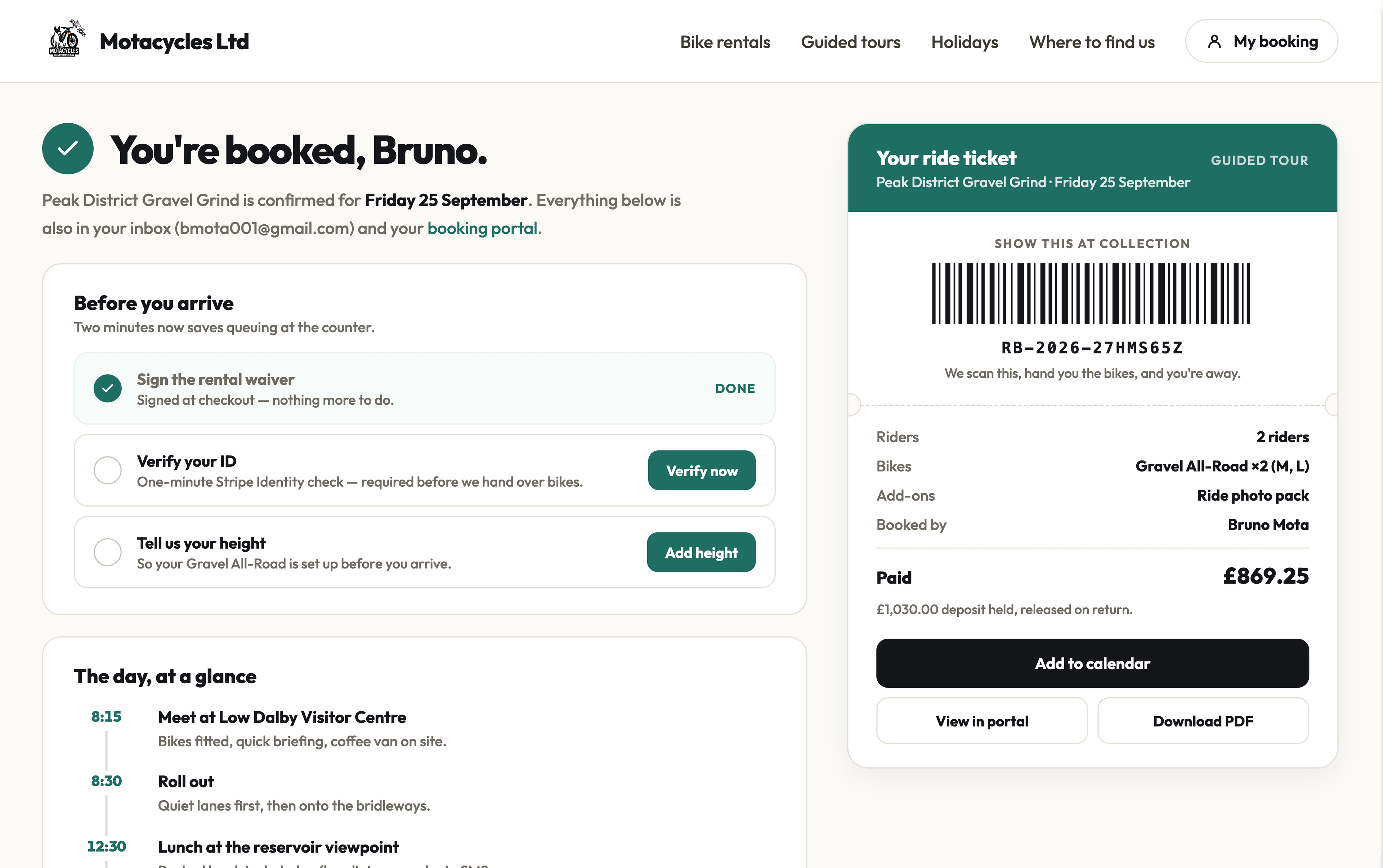
Task: Click the £869.25 paid amount
Action: (1265, 576)
